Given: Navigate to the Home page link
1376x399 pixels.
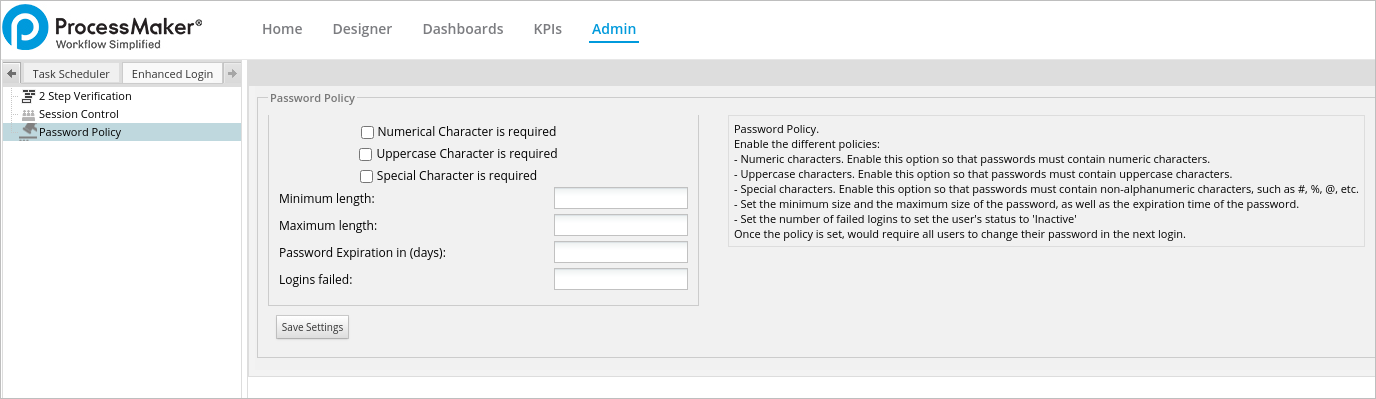Looking at the screenshot, I should (x=282, y=29).
